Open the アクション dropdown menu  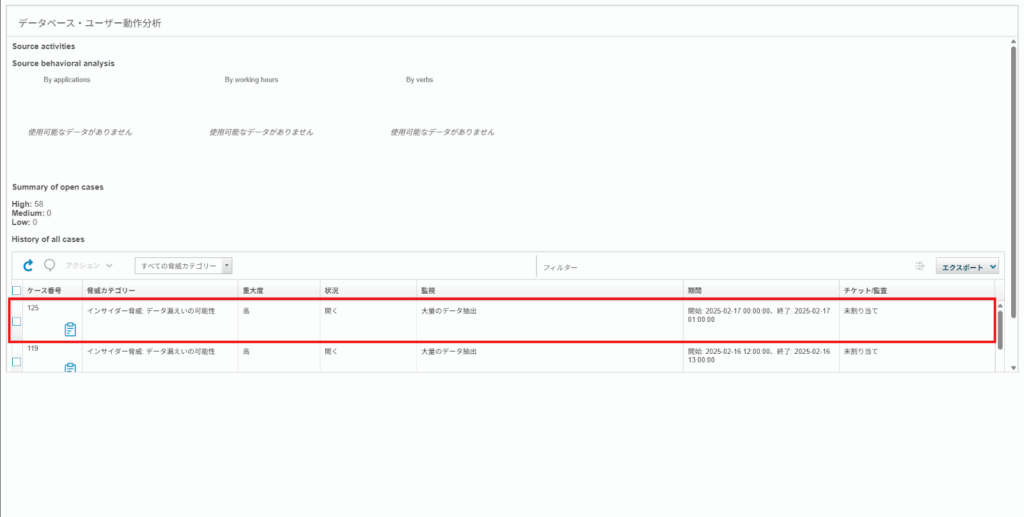[x=89, y=266]
